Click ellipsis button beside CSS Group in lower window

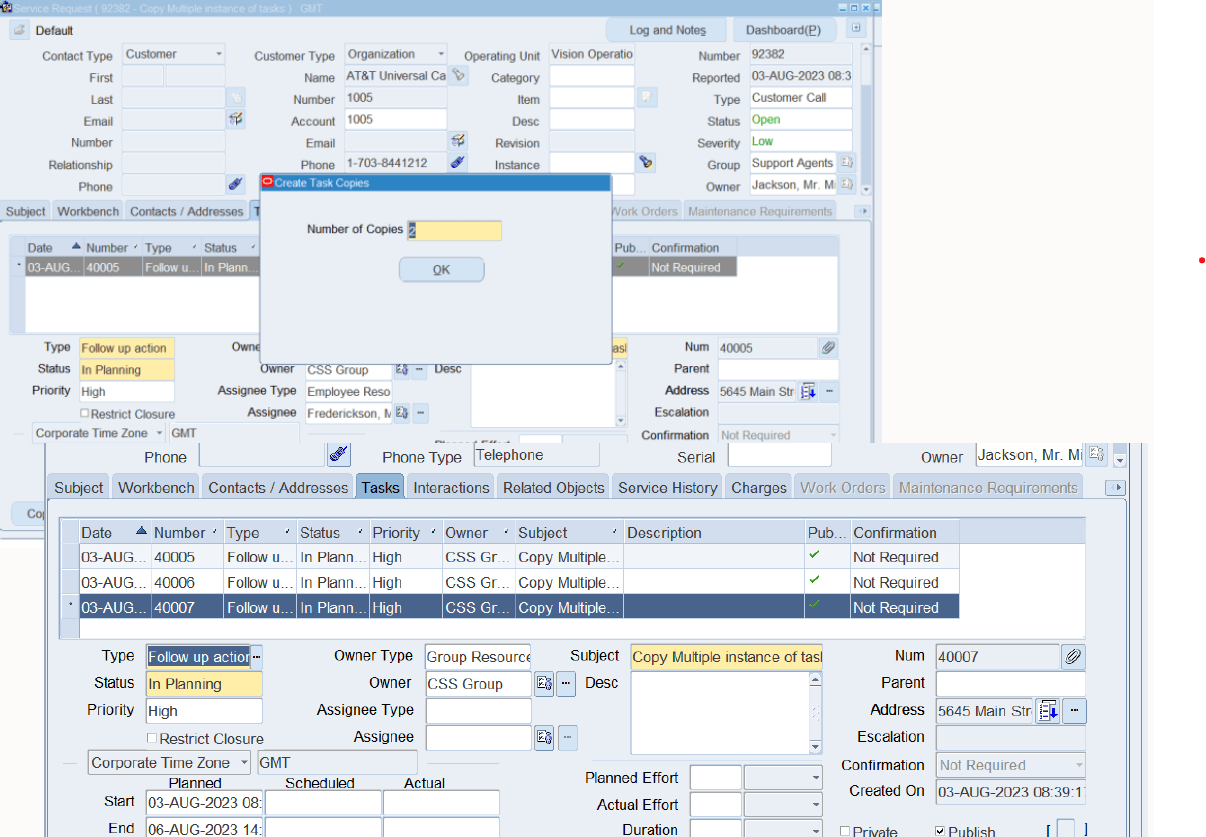click(x=567, y=684)
